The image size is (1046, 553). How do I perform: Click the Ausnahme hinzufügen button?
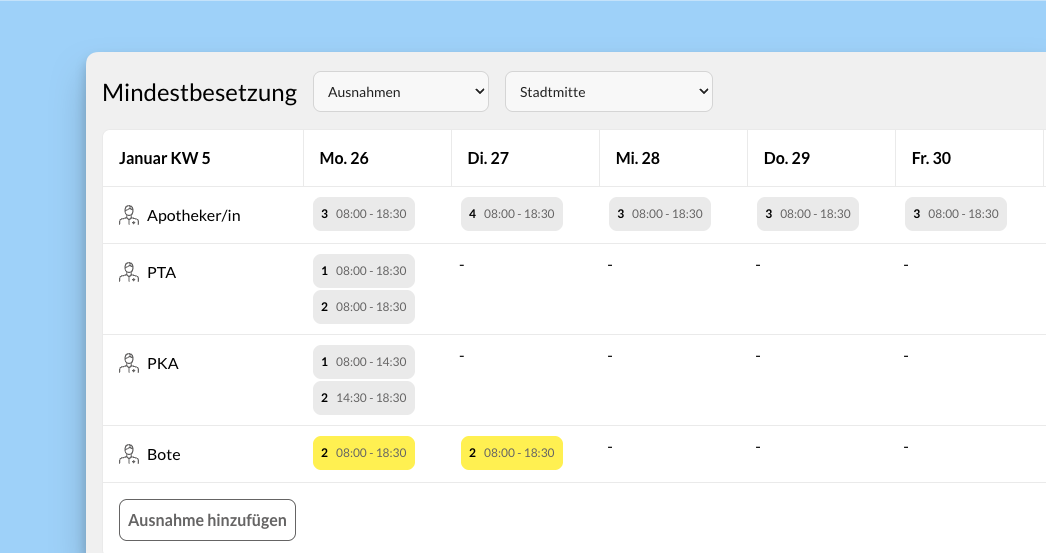click(x=207, y=520)
